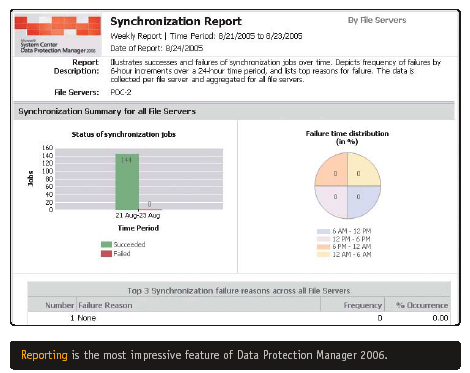Click the 6 AM - 12 PM legend swatch
Image resolution: width=470 pixels, height=373 pixels.
tap(323, 231)
